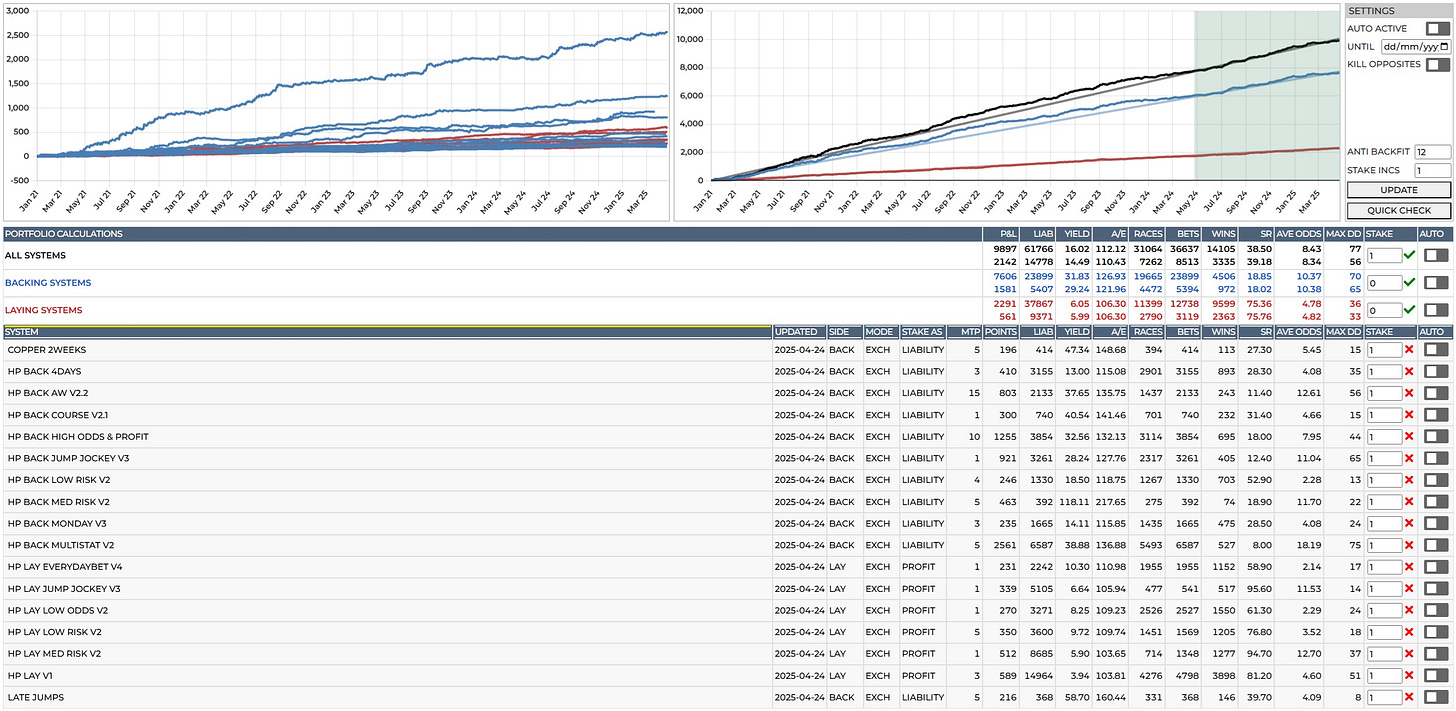Screen dimensions: 1456x711
Task: Click the POINTS column header
Action: 1001,331
